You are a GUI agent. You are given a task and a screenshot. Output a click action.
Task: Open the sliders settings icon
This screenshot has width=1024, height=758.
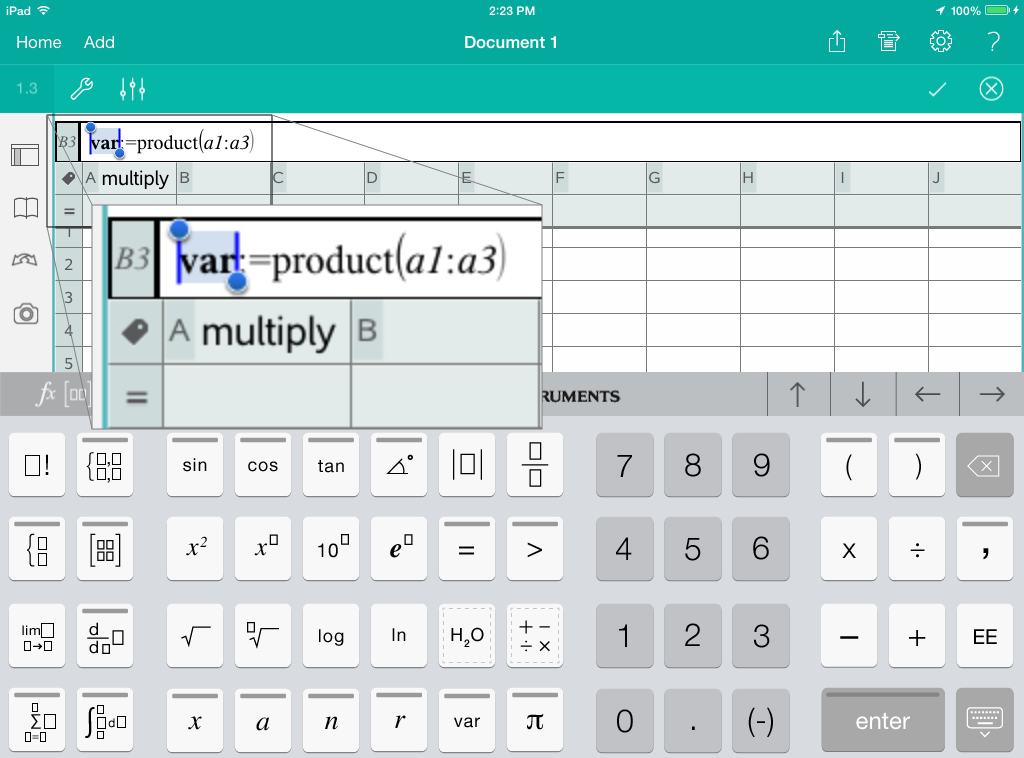(x=133, y=89)
